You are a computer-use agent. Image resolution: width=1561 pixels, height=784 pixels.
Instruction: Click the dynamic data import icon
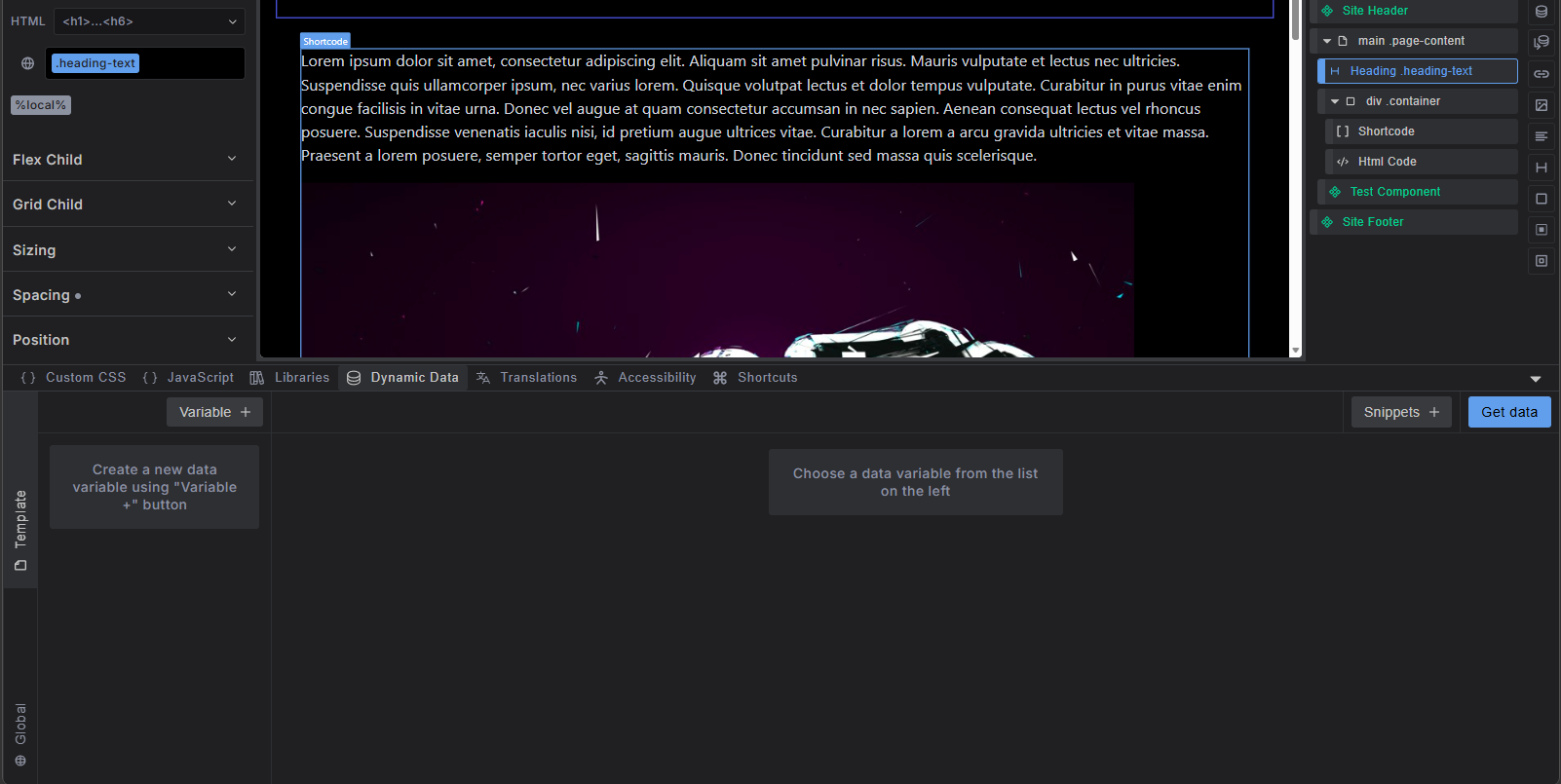point(1541,43)
